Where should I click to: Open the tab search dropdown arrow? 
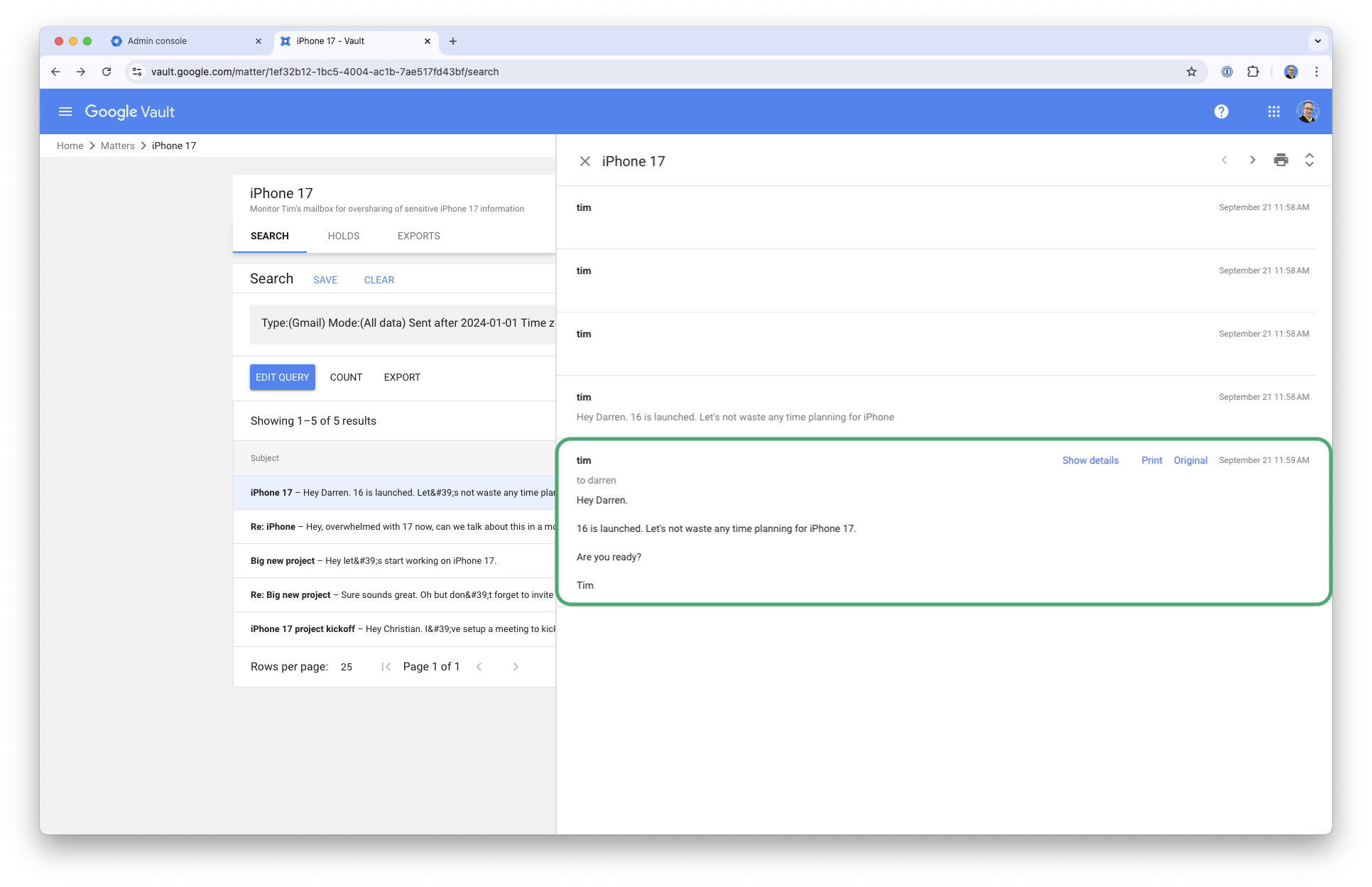tap(1318, 41)
